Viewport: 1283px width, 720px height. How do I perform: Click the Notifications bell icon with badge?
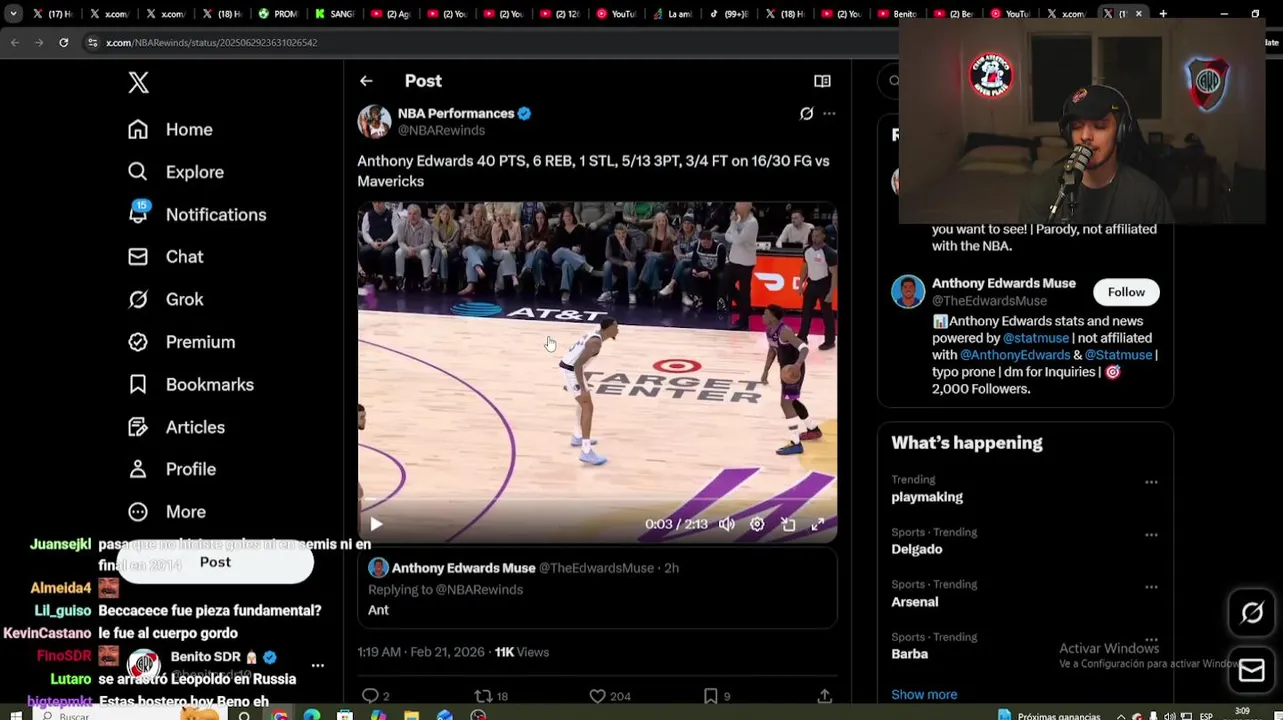[138, 213]
